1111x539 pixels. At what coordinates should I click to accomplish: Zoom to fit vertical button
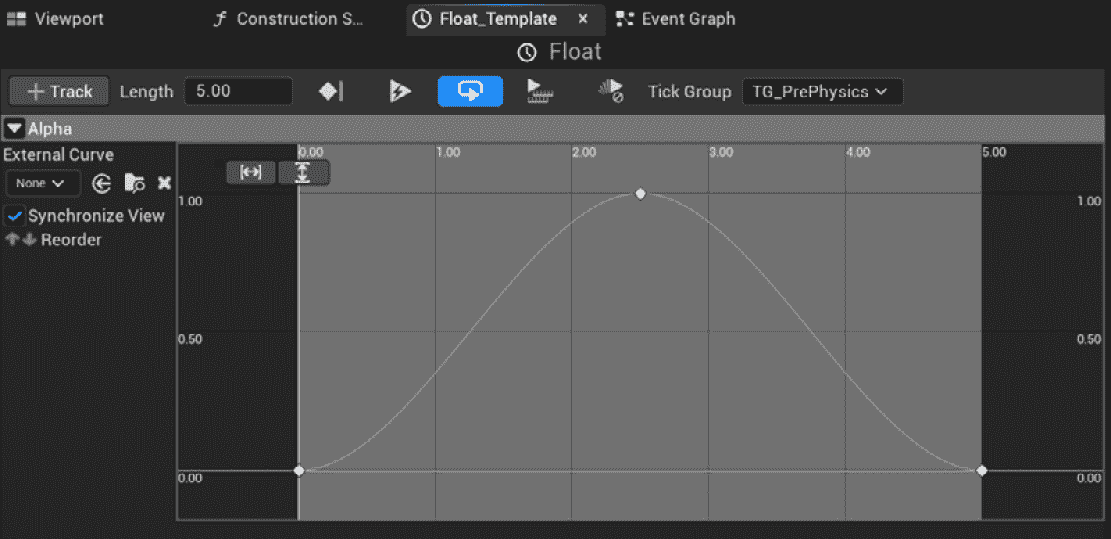(303, 172)
